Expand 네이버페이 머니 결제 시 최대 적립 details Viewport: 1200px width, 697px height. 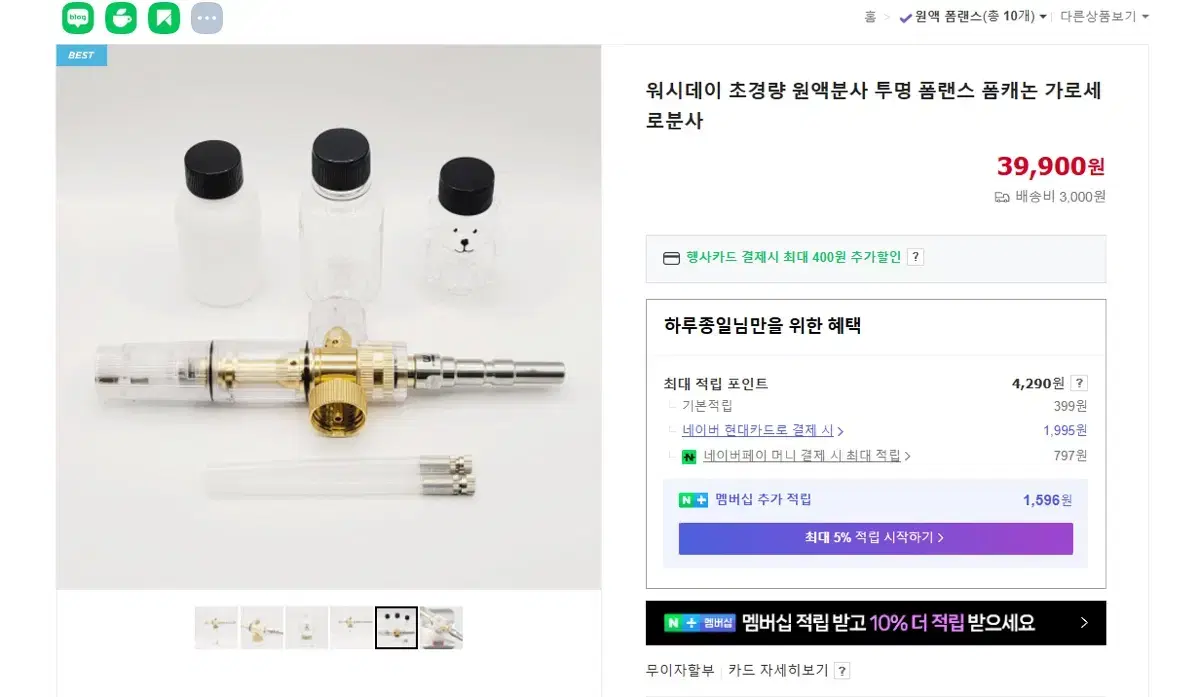click(807, 456)
